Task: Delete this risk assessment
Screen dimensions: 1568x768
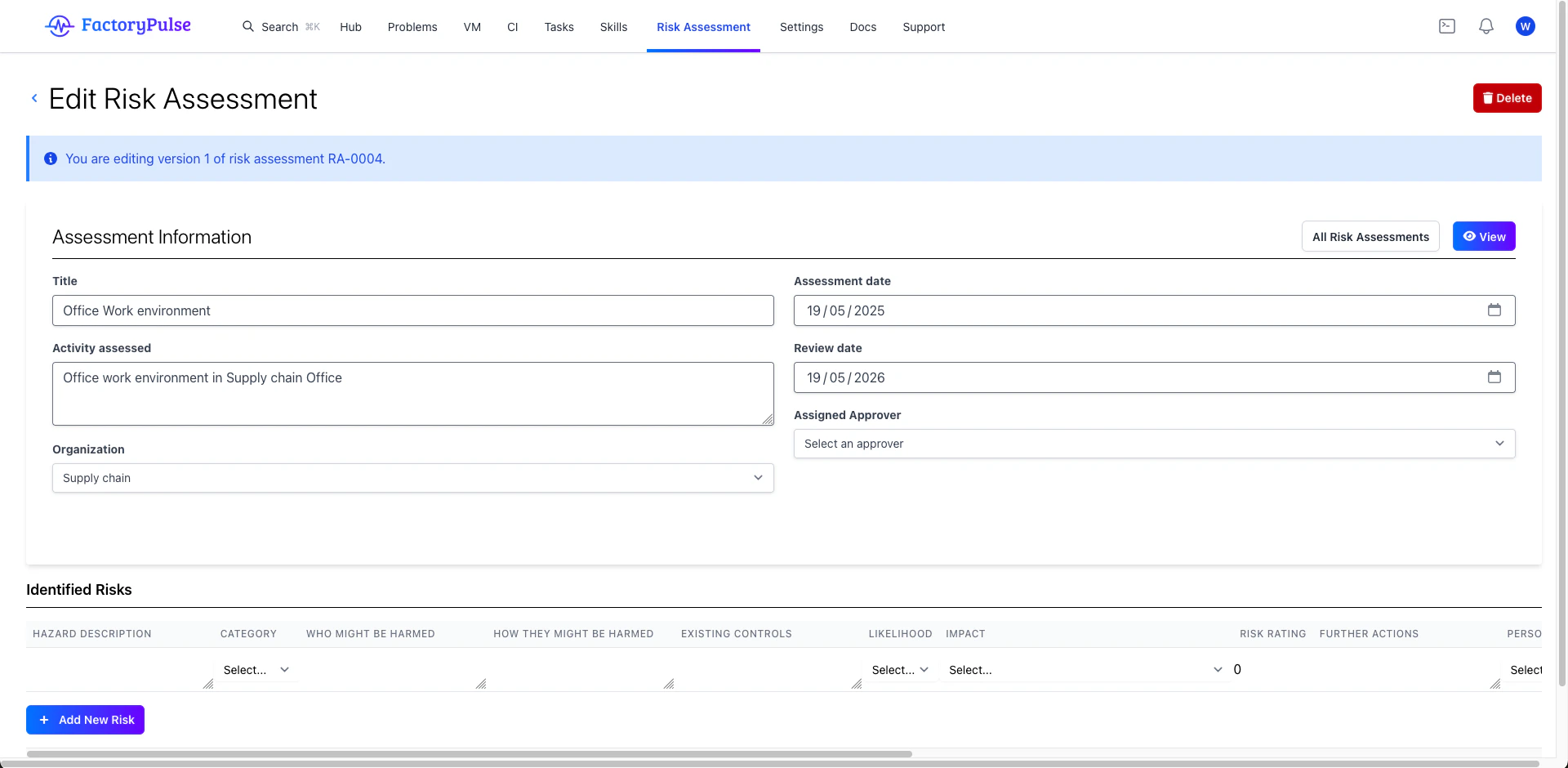Action: pyautogui.click(x=1507, y=98)
